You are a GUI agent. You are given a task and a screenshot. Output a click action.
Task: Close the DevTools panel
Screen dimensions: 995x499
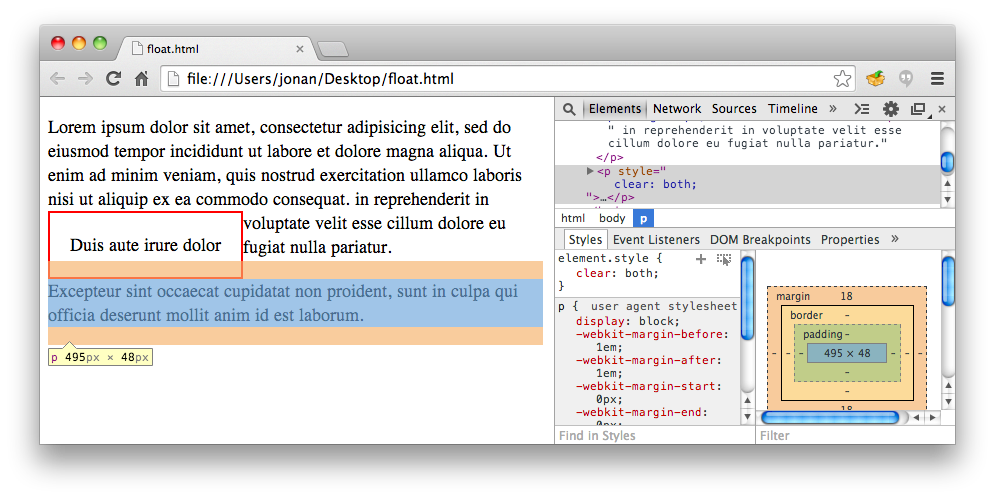(x=942, y=109)
